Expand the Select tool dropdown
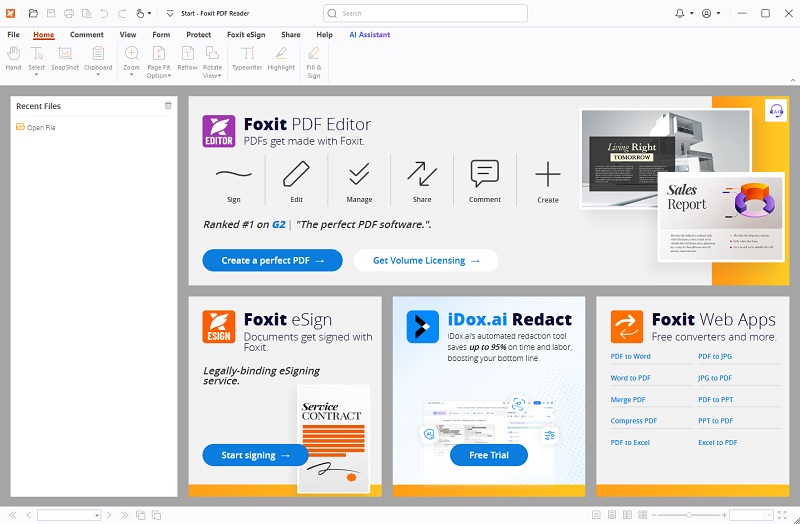800x524 pixels. coord(36,75)
